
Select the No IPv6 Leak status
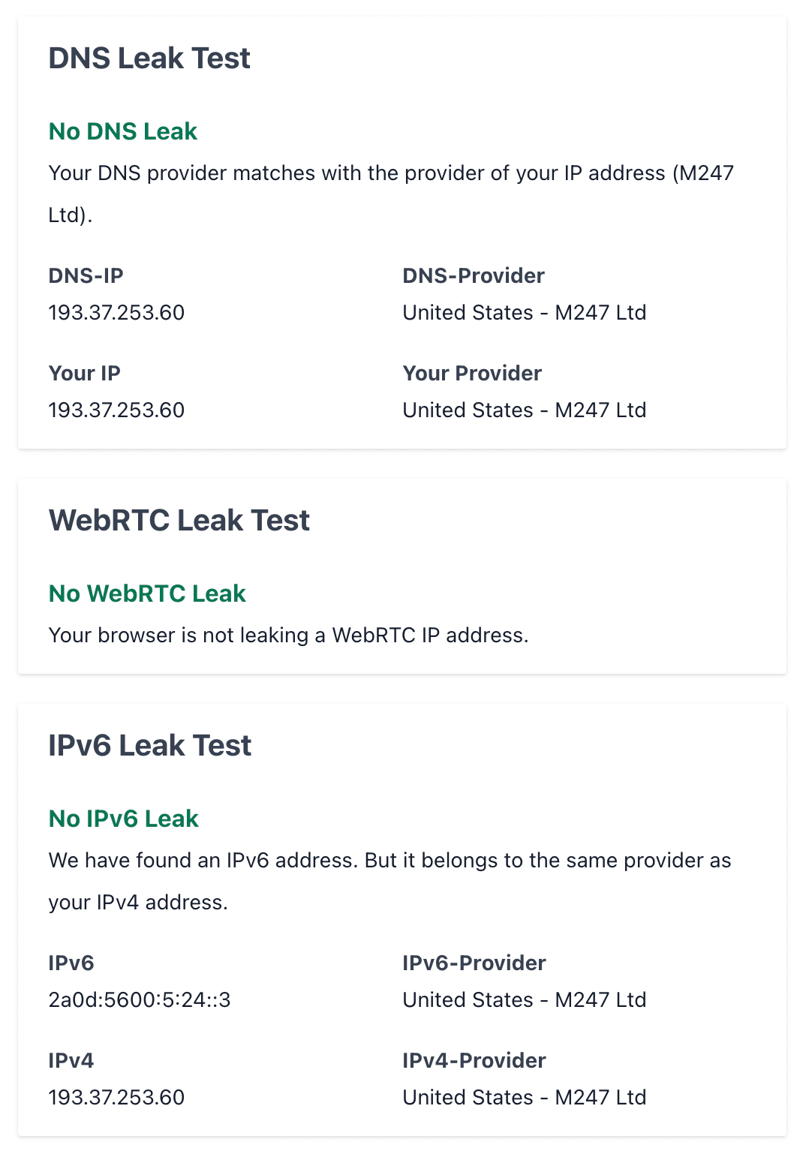(x=124, y=818)
